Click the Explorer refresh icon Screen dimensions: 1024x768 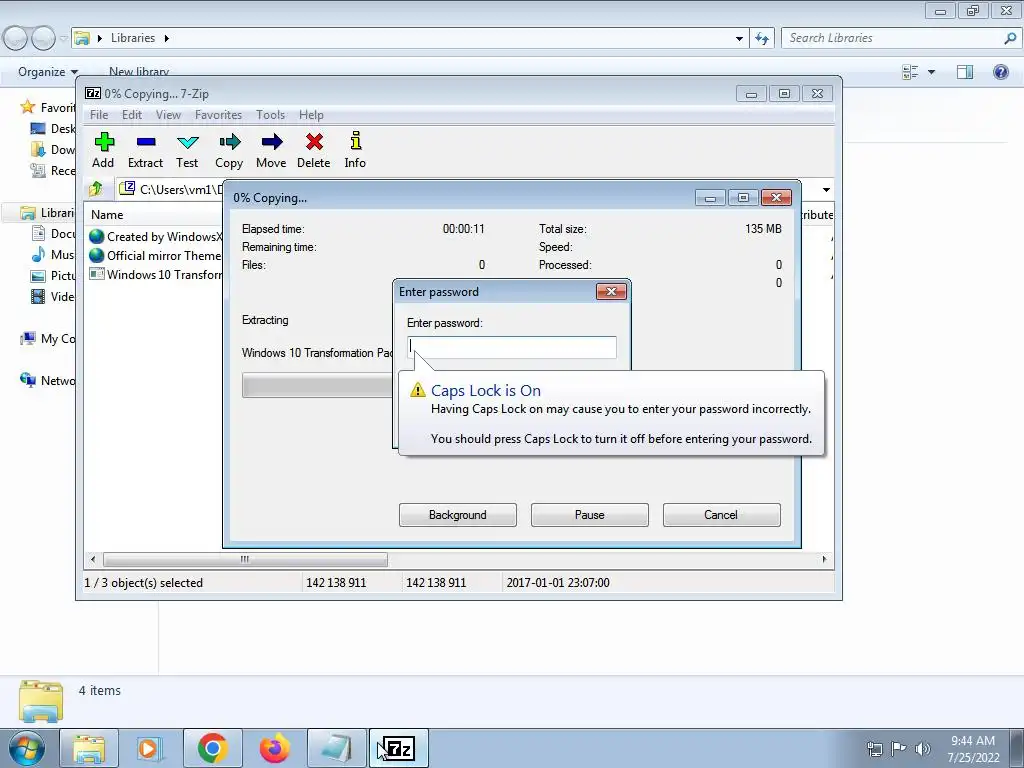(x=762, y=39)
